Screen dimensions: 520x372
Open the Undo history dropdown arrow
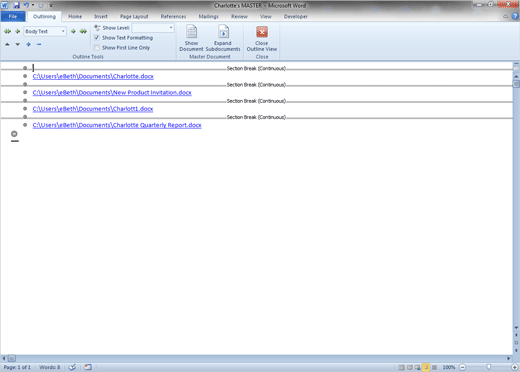pos(33,5)
